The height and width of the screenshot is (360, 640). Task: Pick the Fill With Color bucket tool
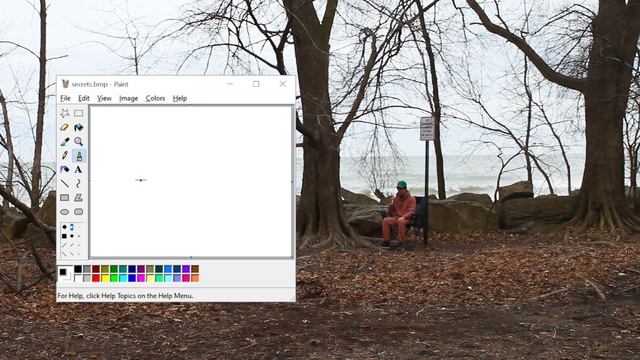tap(78, 127)
